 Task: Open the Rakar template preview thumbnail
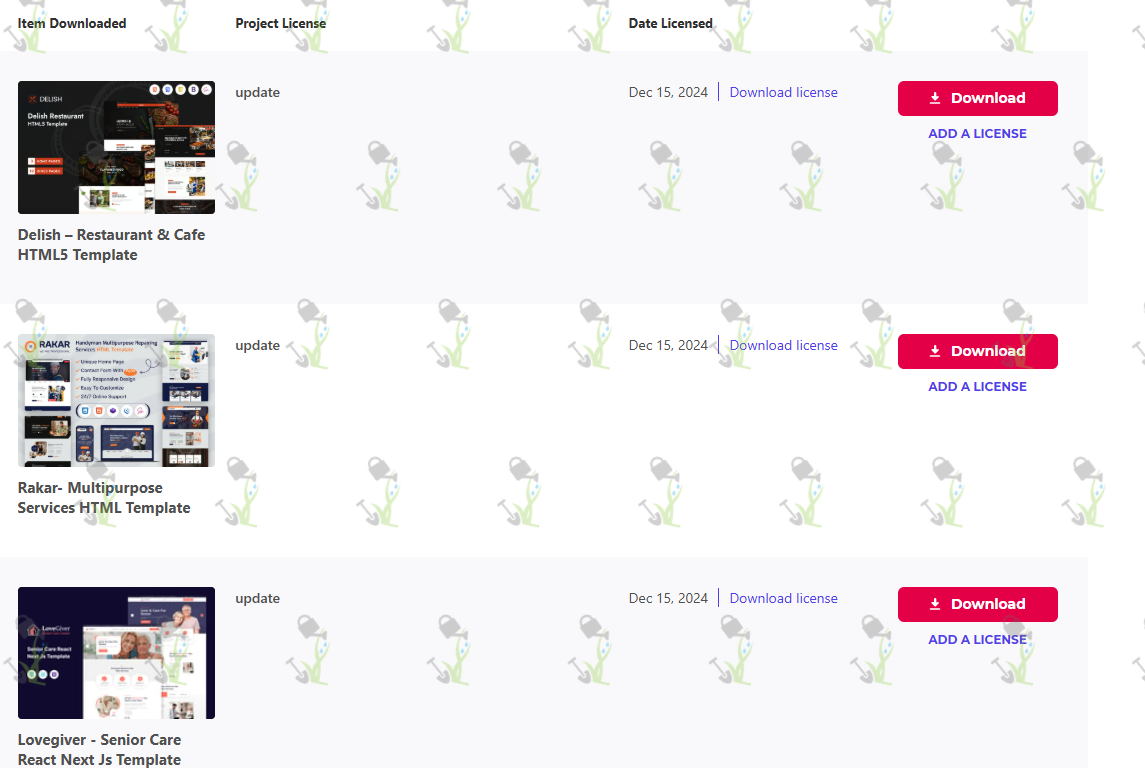116,400
